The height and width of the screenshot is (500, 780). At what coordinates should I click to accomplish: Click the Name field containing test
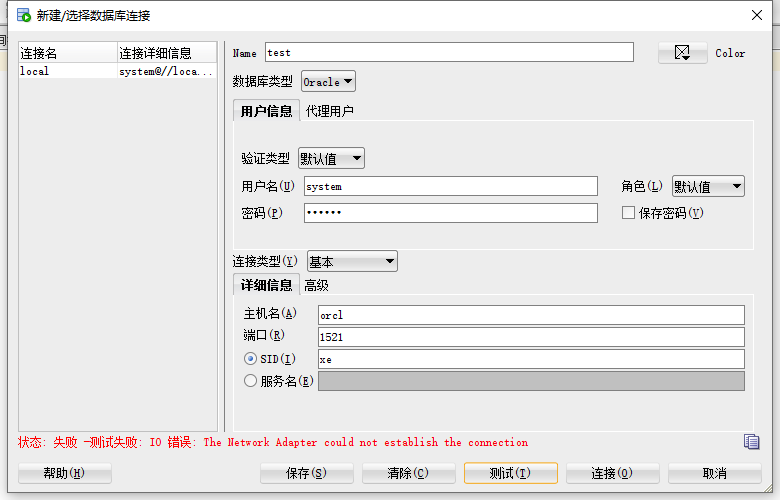coord(449,52)
